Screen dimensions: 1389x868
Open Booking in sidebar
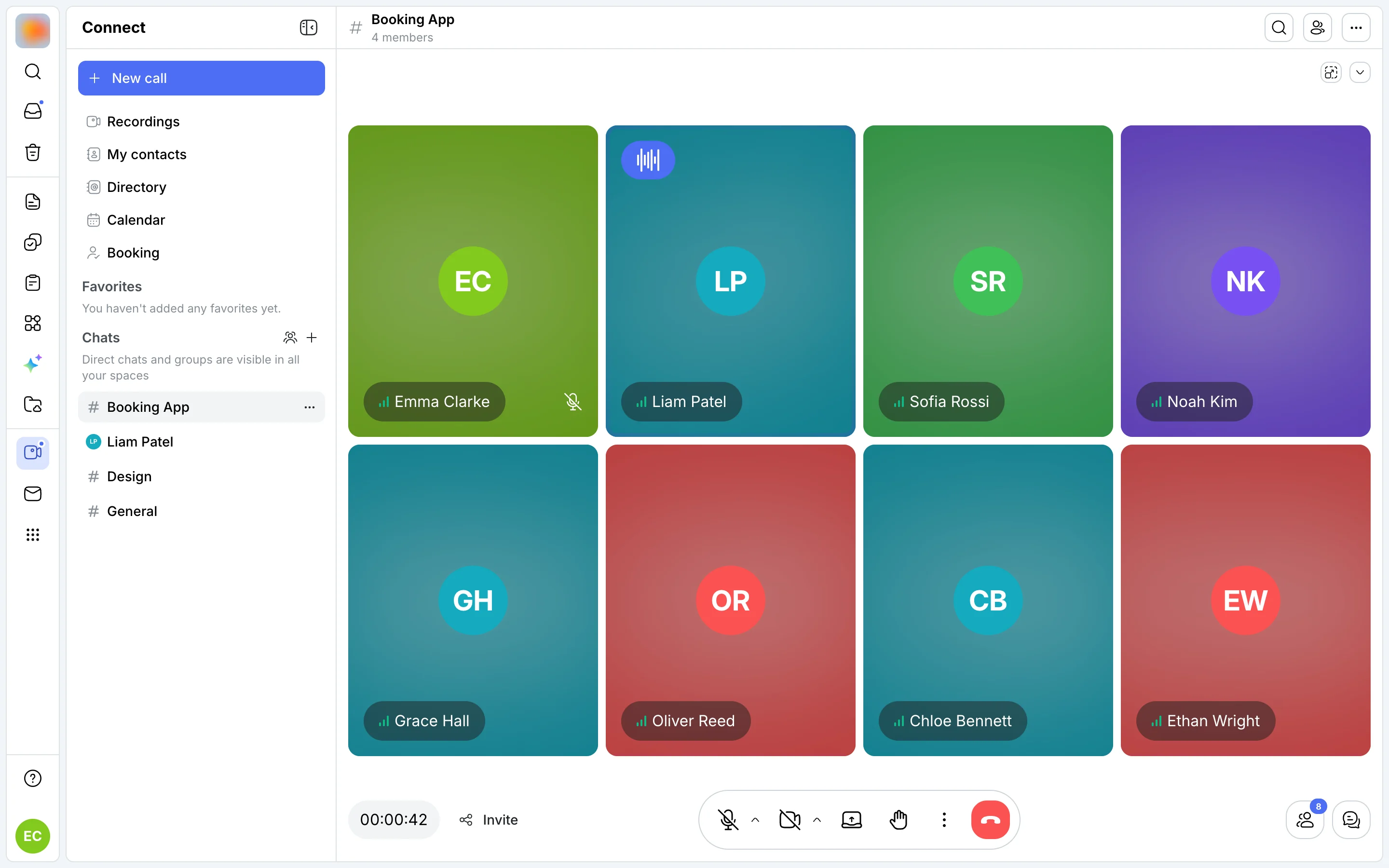[x=202, y=253]
